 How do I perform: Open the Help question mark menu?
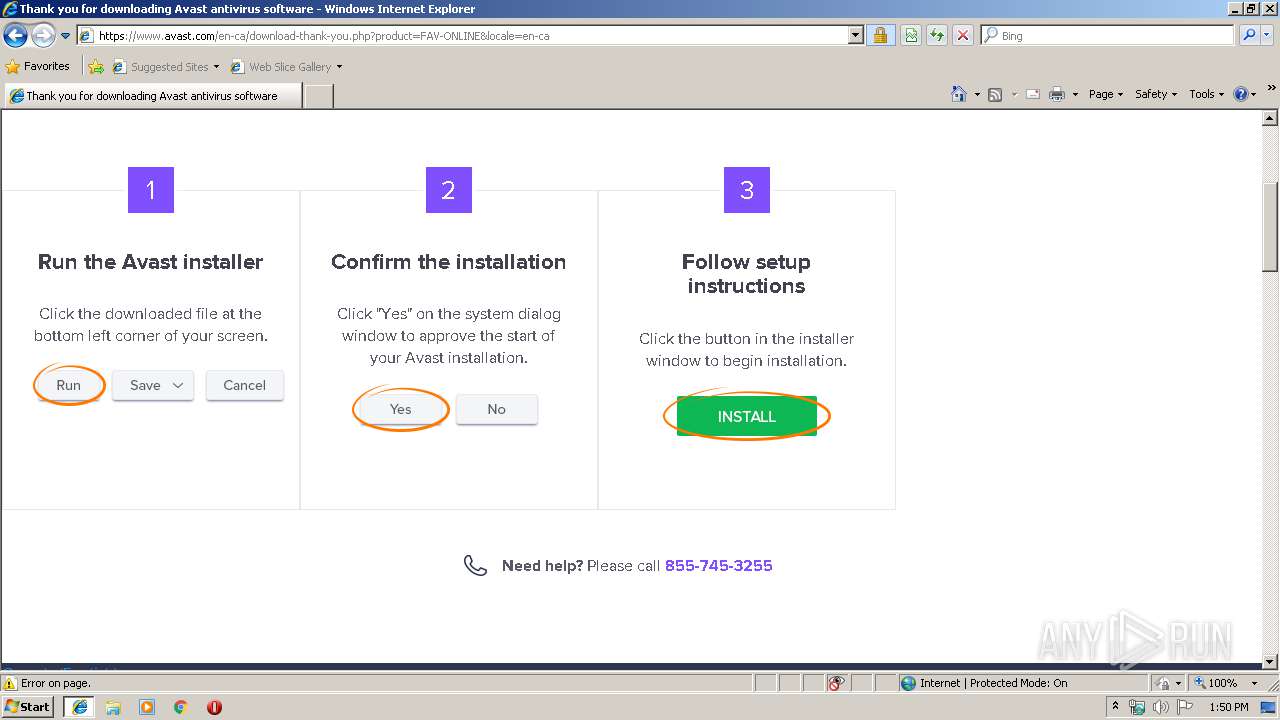[x=1244, y=94]
